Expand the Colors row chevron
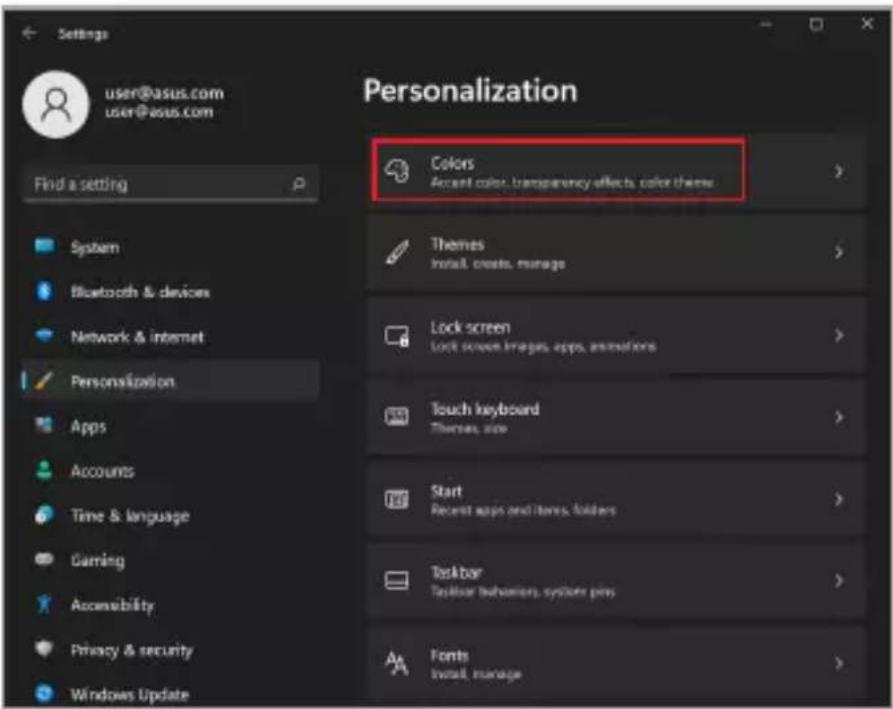This screenshot has width=893, height=709. [838, 171]
